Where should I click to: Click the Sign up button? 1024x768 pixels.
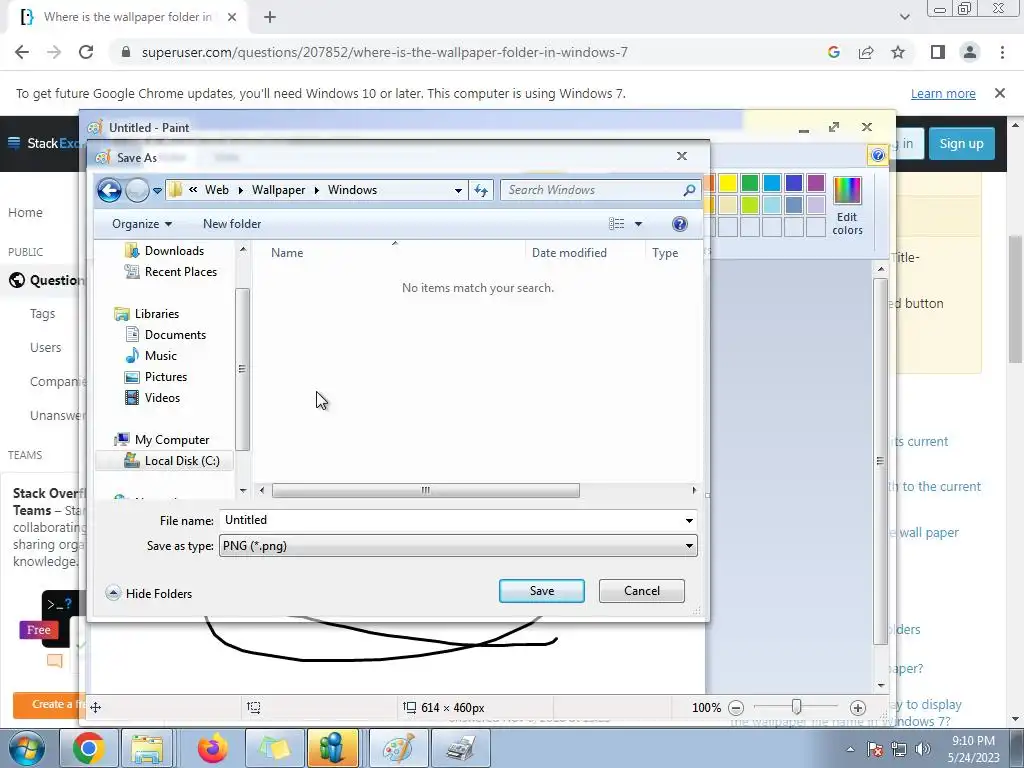tap(961, 144)
